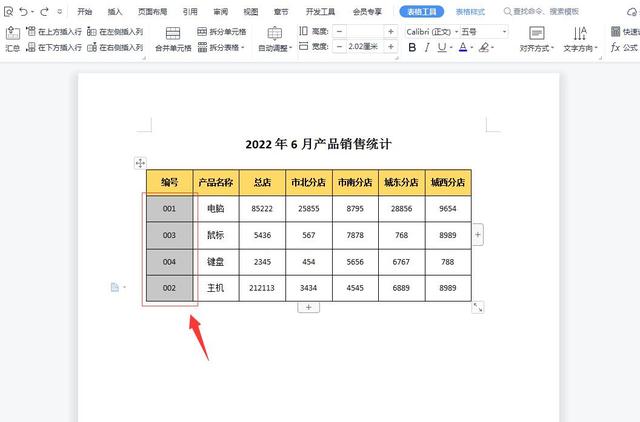The width and height of the screenshot is (640, 422).
Task: Apply the font color A button
Action: click(463, 48)
